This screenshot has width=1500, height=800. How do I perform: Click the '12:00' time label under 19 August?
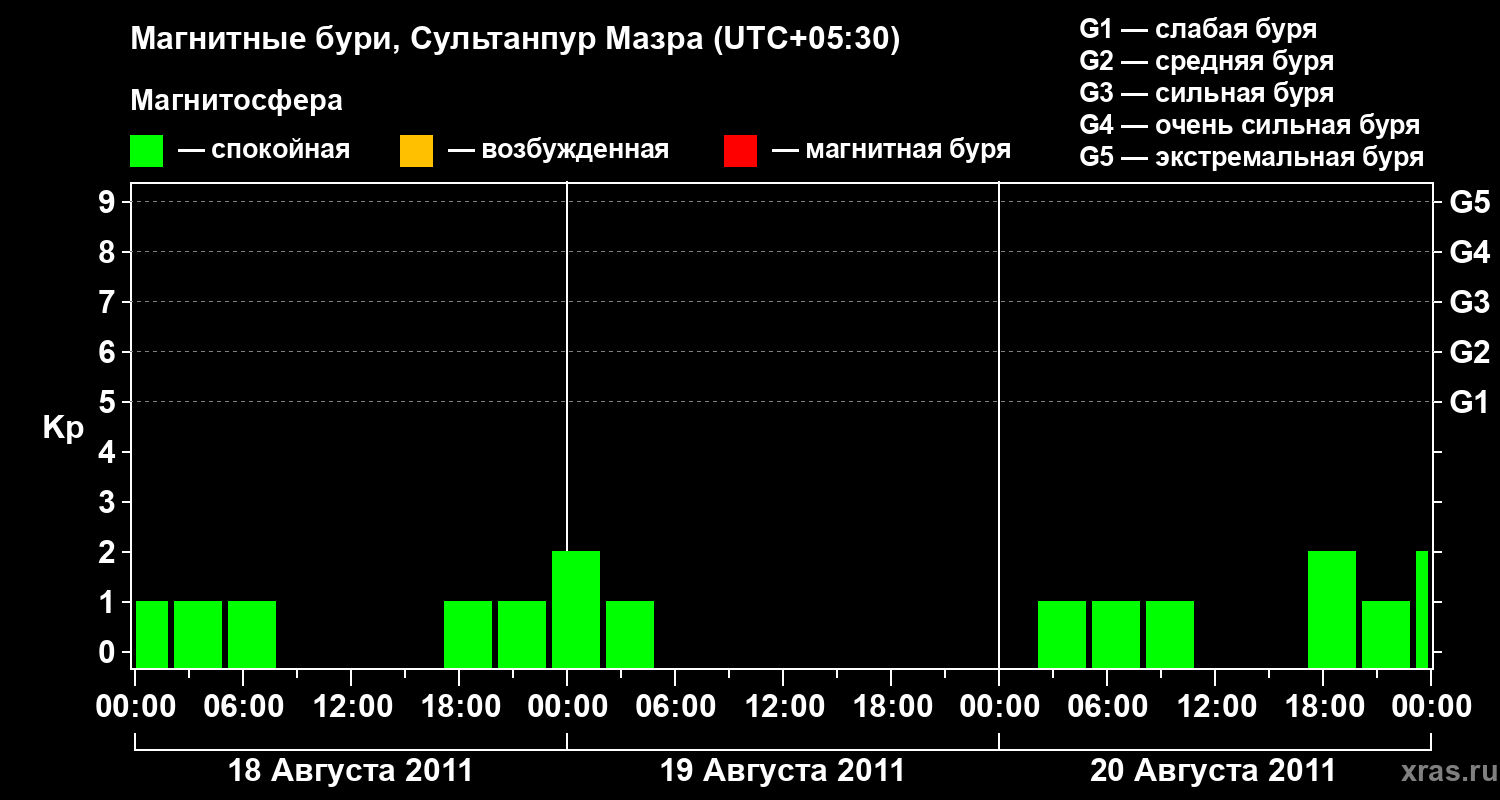[x=783, y=706]
